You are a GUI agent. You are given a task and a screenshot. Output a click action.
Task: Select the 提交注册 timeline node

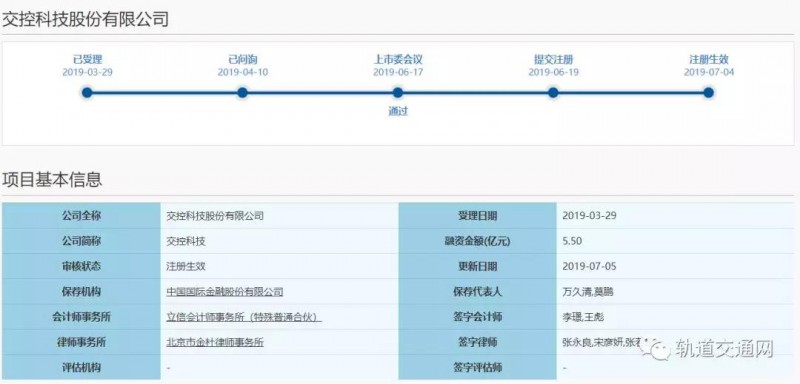553,92
